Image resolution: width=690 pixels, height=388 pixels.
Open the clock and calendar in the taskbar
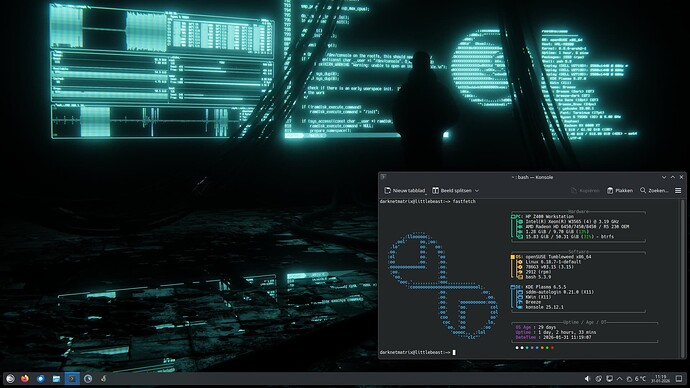661,379
